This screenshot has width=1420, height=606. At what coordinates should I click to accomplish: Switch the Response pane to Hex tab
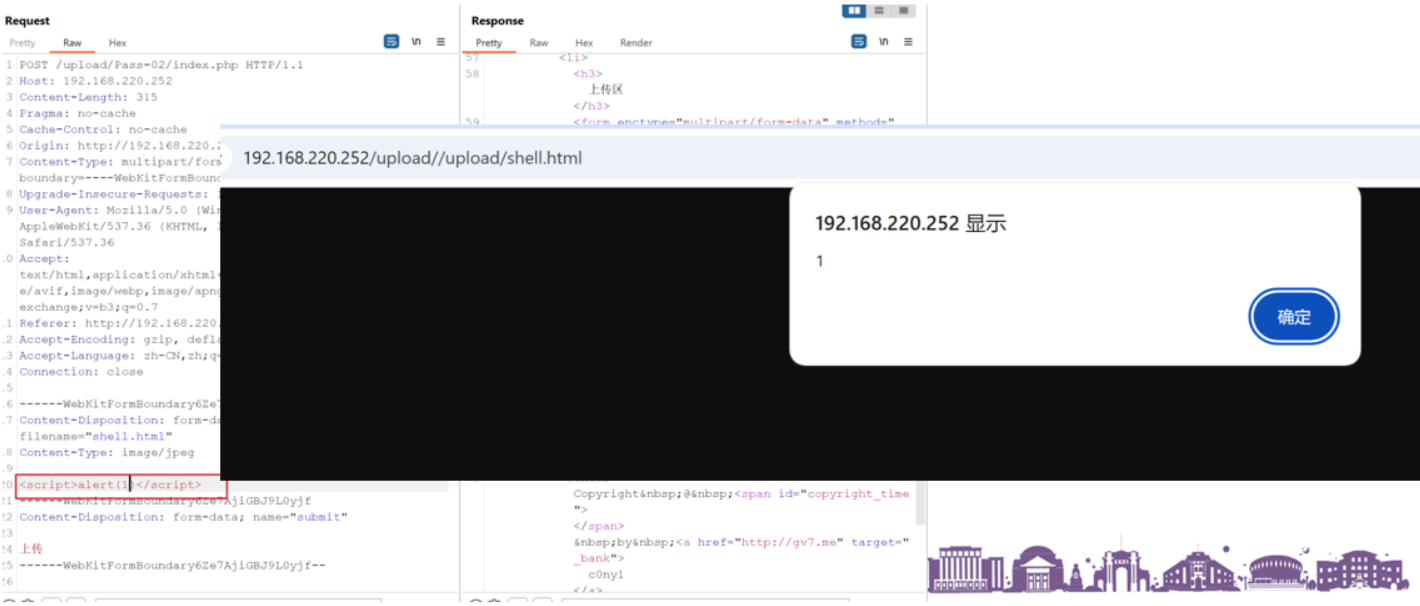click(x=584, y=43)
